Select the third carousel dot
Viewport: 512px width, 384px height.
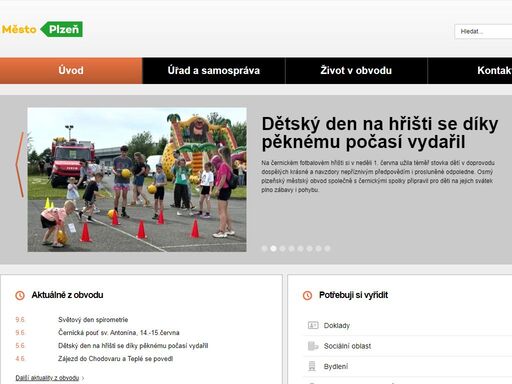click(x=282, y=248)
